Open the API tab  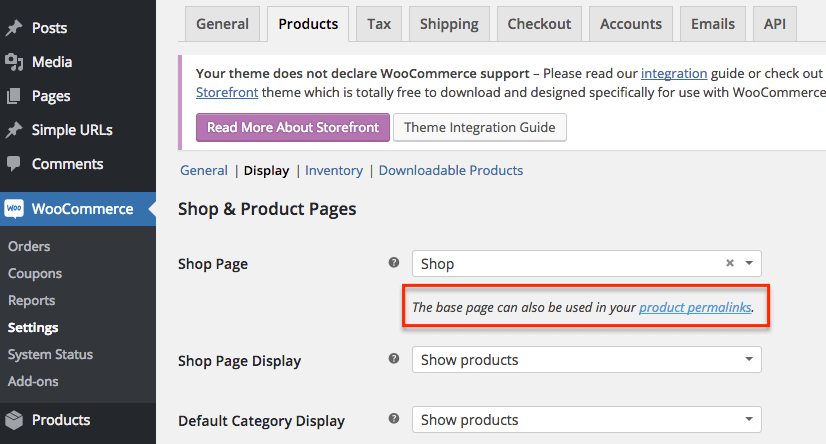click(x=775, y=24)
